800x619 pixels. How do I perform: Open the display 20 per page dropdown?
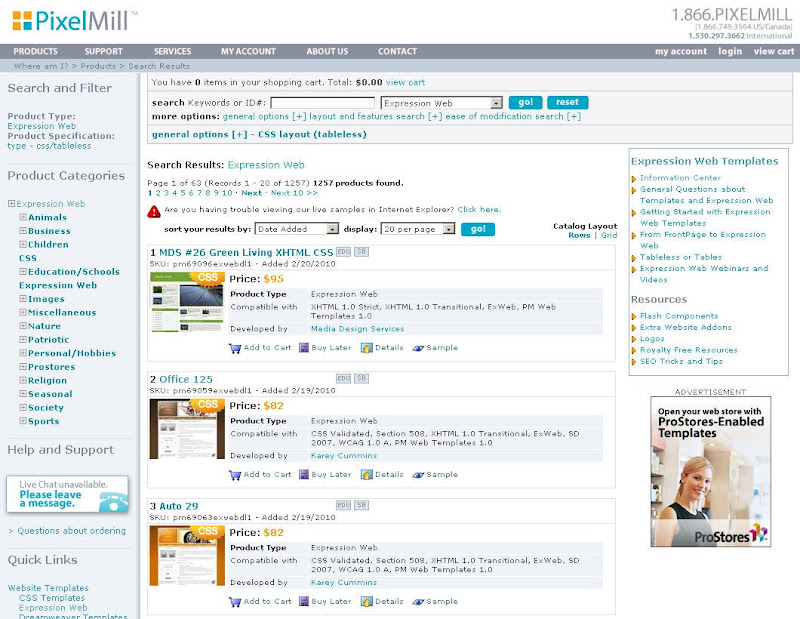[417, 229]
